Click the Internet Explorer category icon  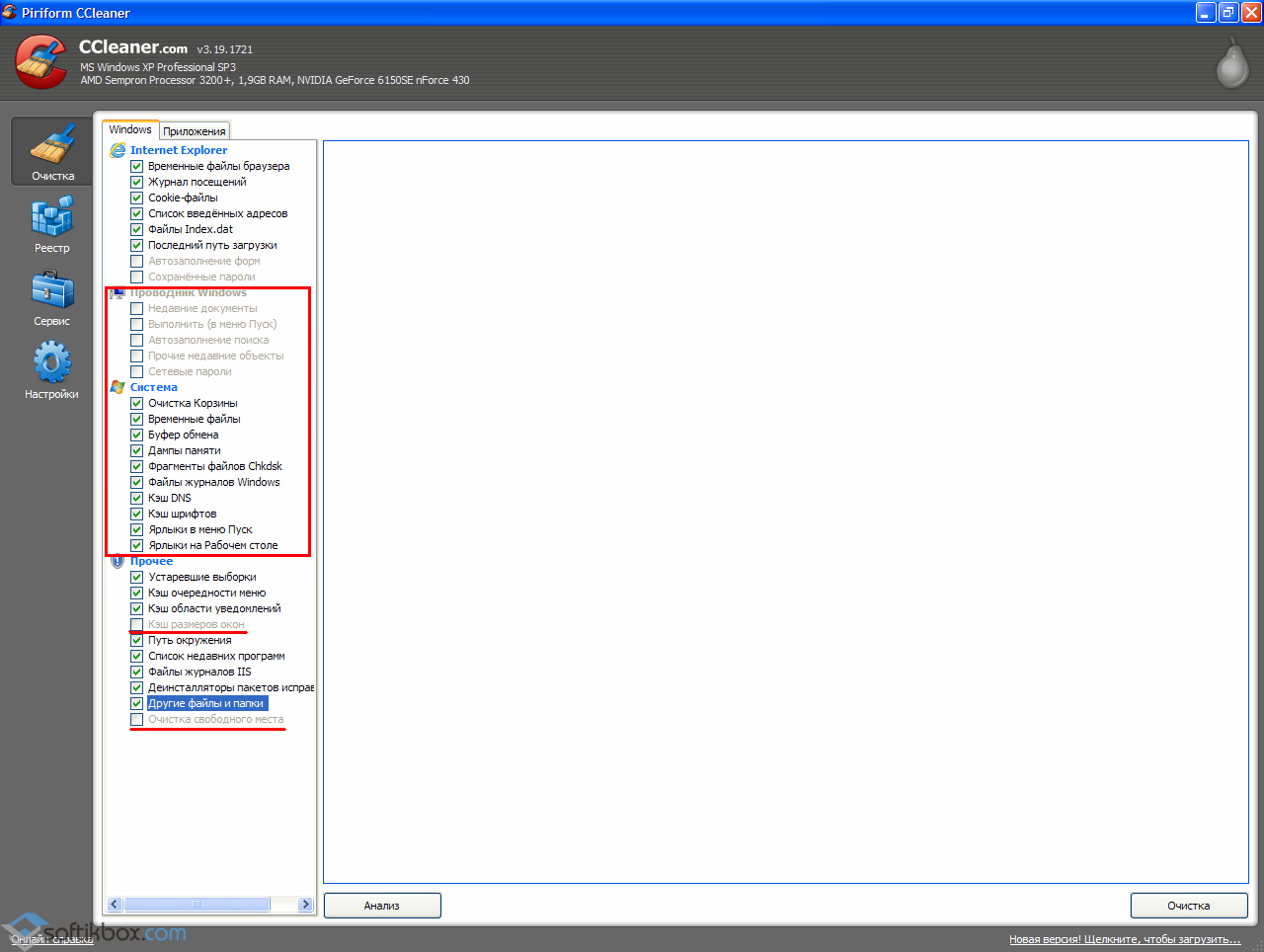click(x=118, y=150)
